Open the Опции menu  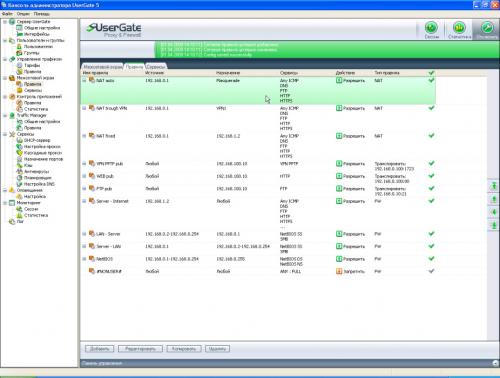(x=23, y=14)
